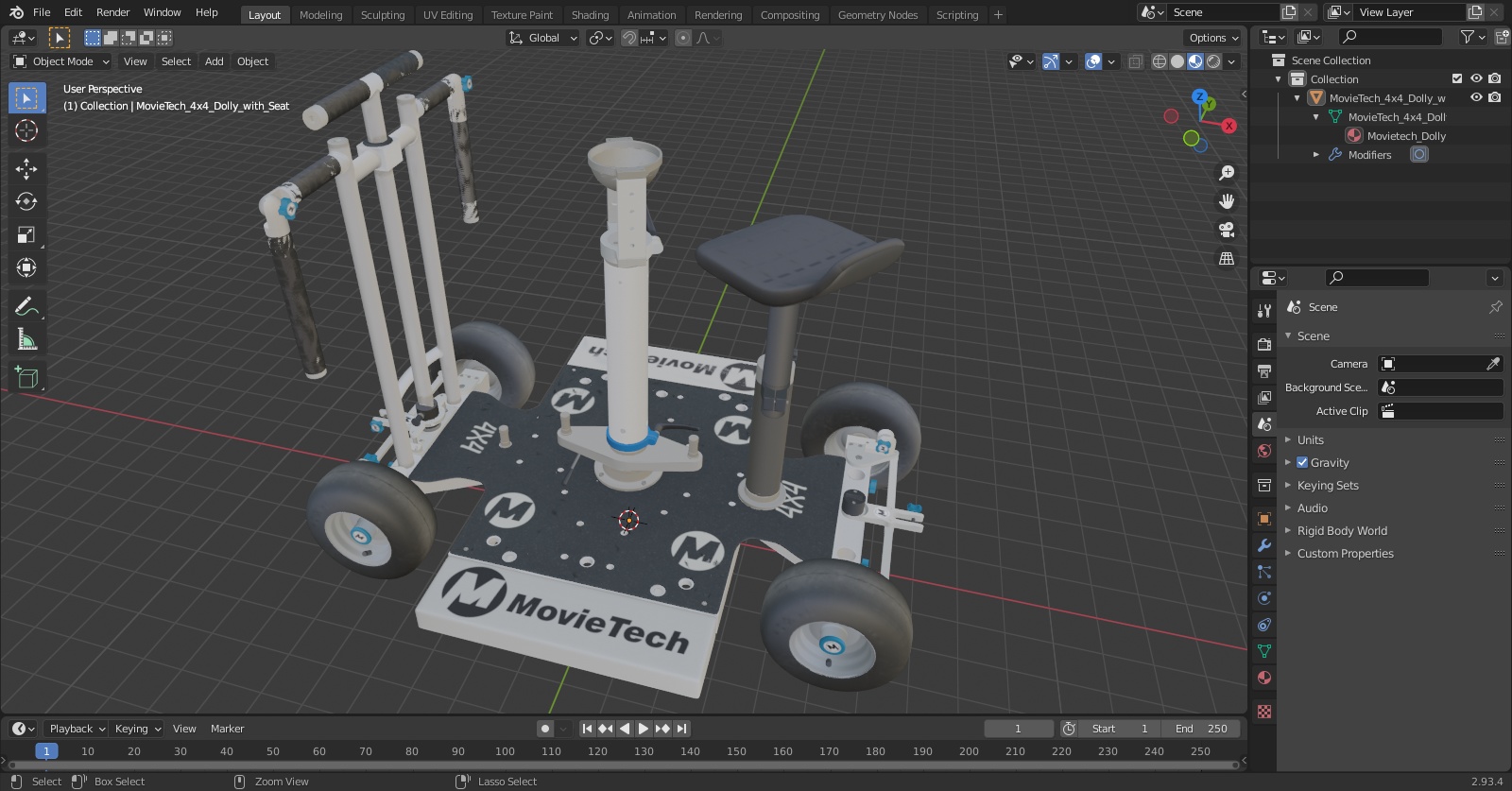Toggle proportional editing button

[x=683, y=38]
